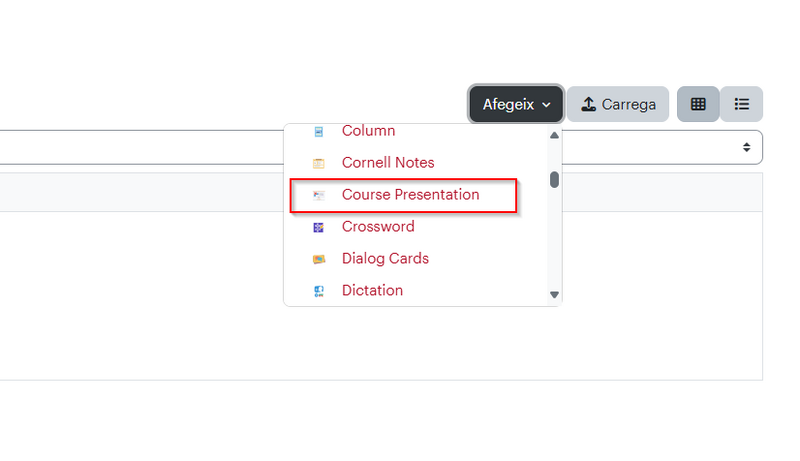Click the Dialog Cards icon
The image size is (800, 461).
(319, 259)
